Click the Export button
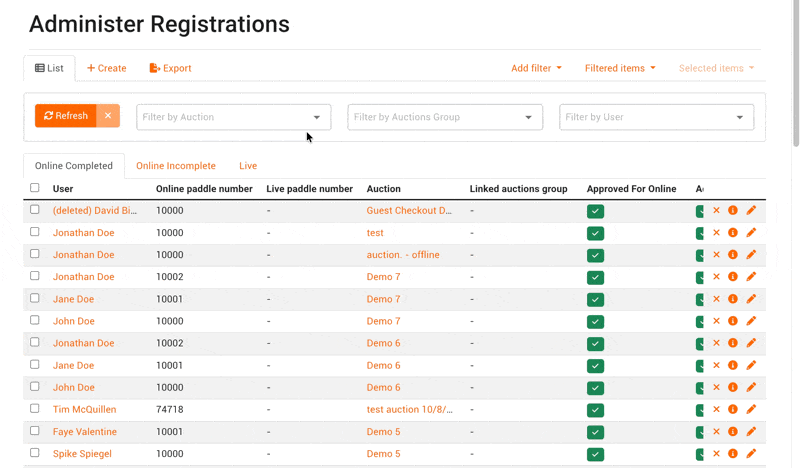The image size is (800, 468). click(x=170, y=68)
